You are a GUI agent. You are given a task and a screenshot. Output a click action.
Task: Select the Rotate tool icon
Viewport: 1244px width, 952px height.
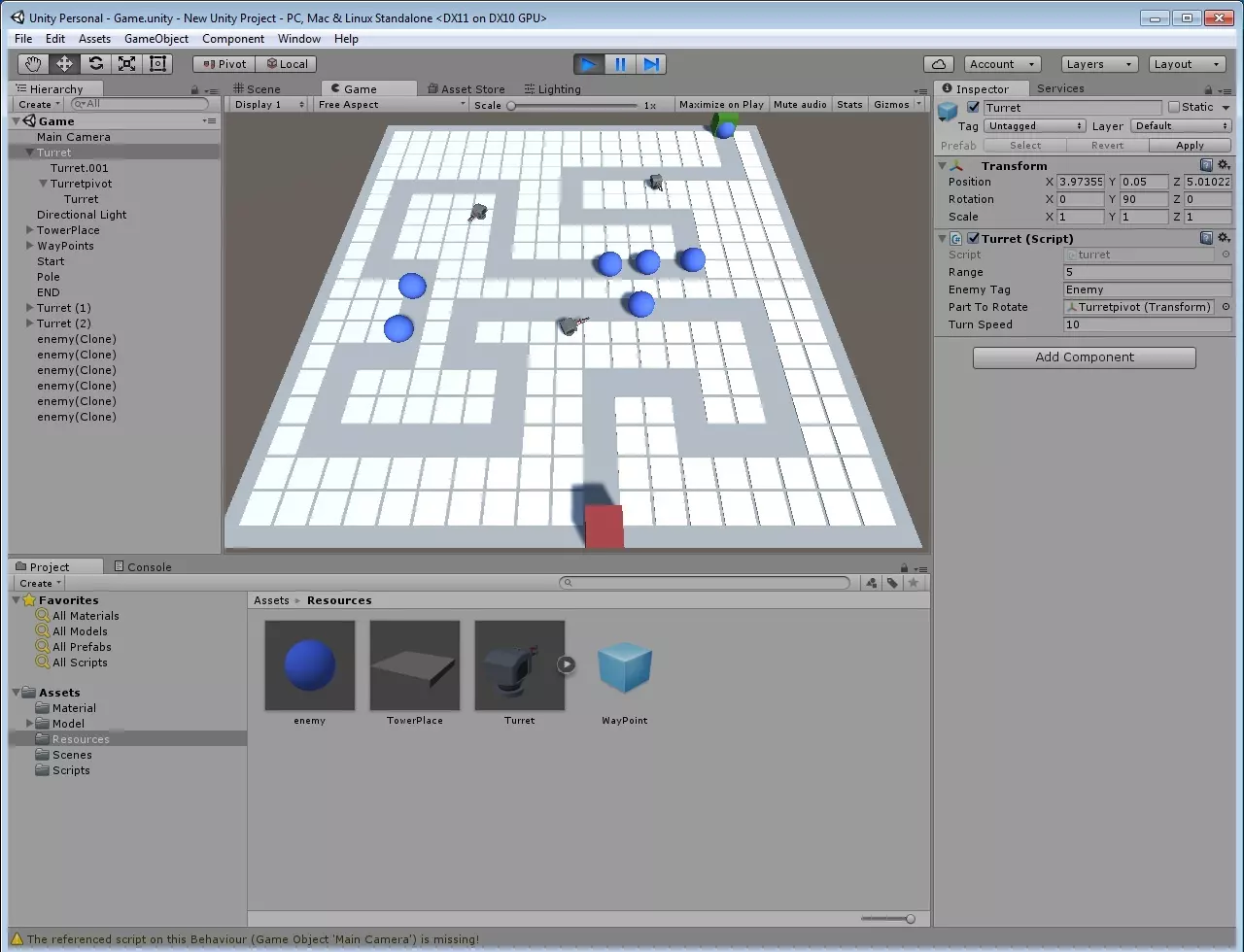click(x=95, y=64)
